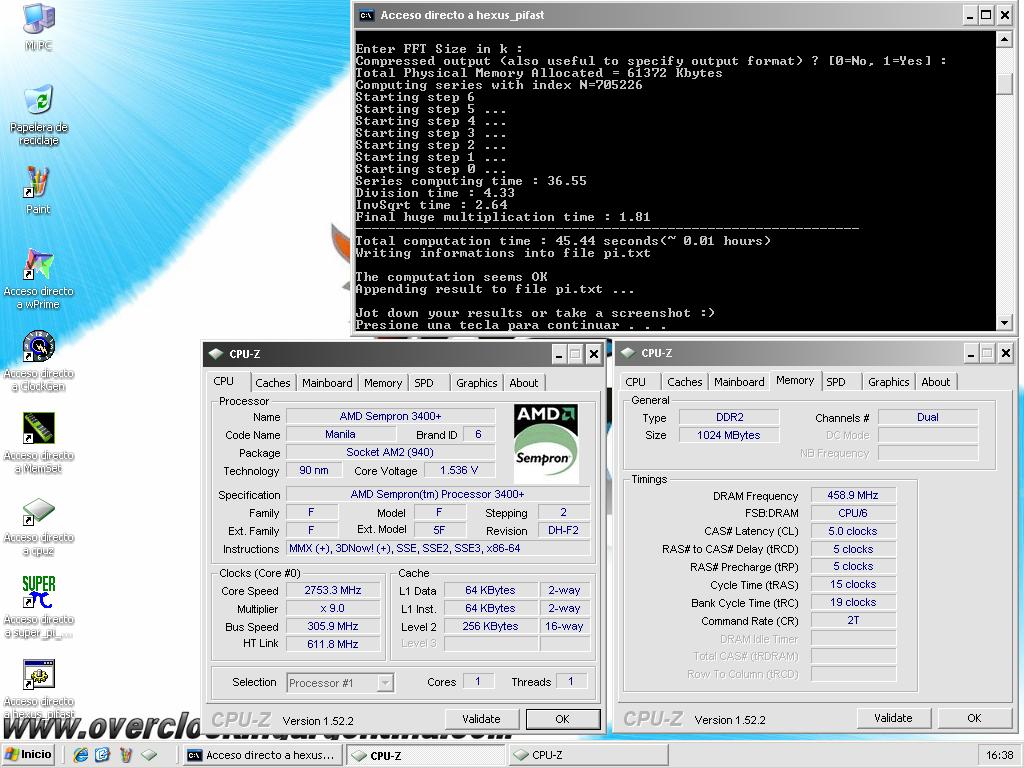
Task: Click the console window title bar icon
Action: click(x=367, y=15)
